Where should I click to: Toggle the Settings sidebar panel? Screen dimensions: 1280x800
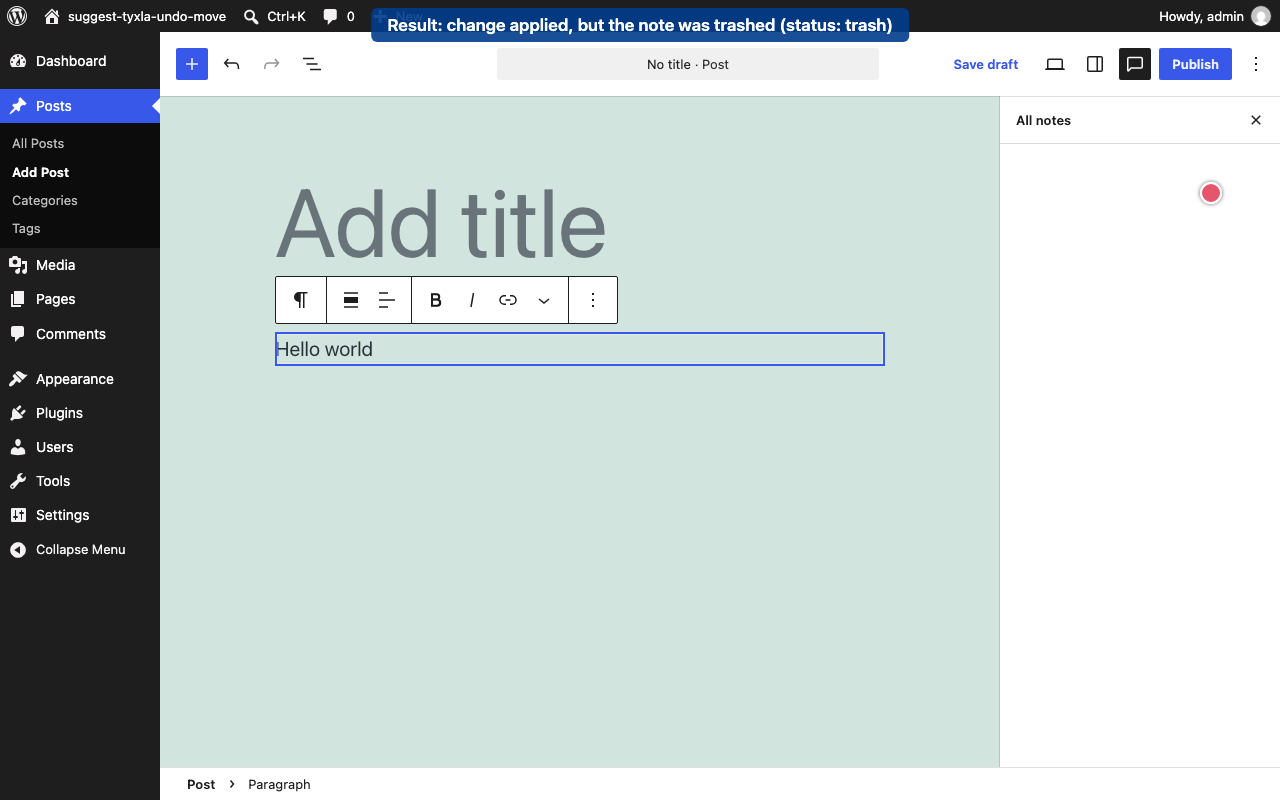[x=1095, y=64]
